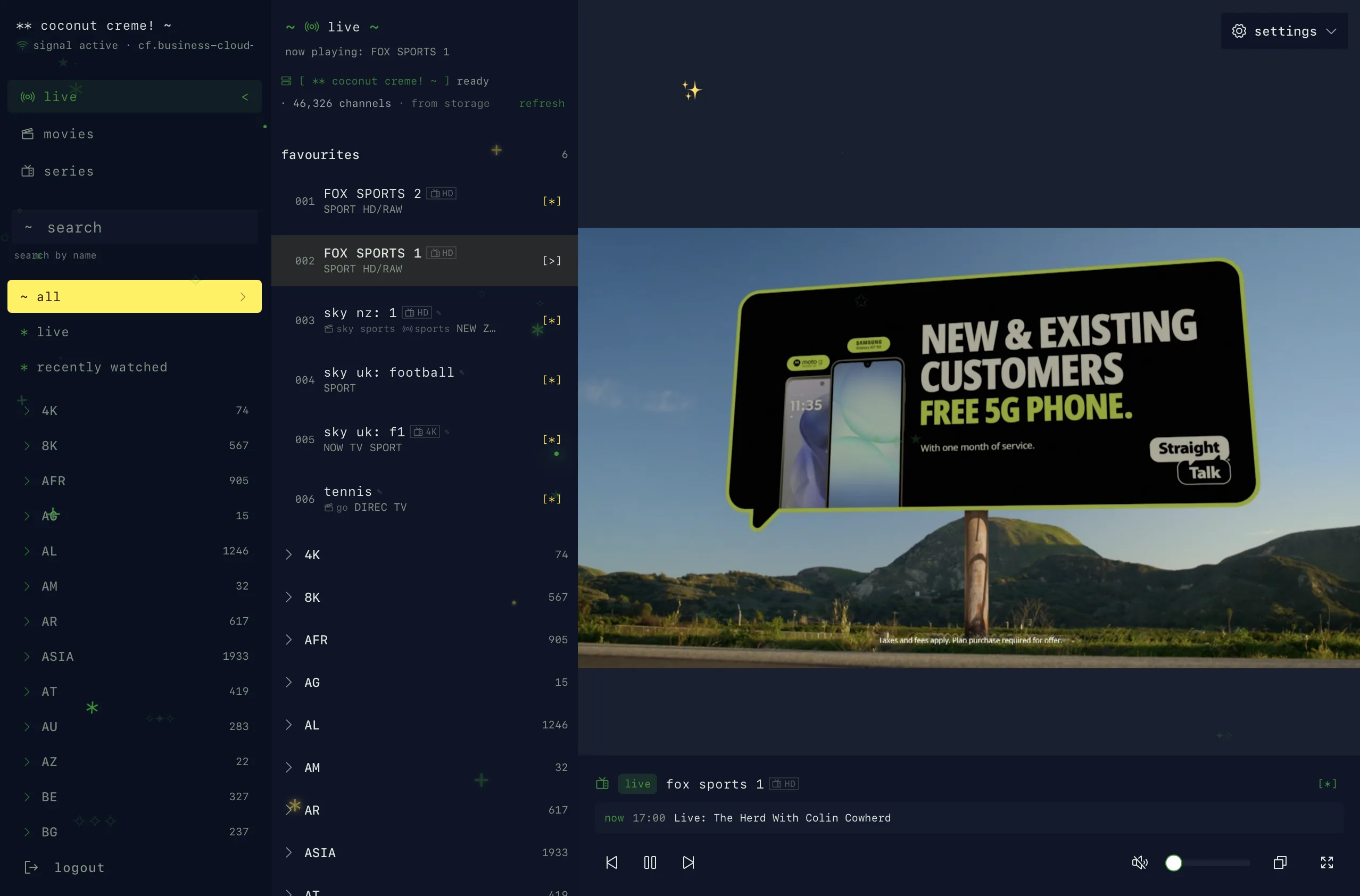
Task: Expand the ASIA group in channel list
Action: (425, 852)
